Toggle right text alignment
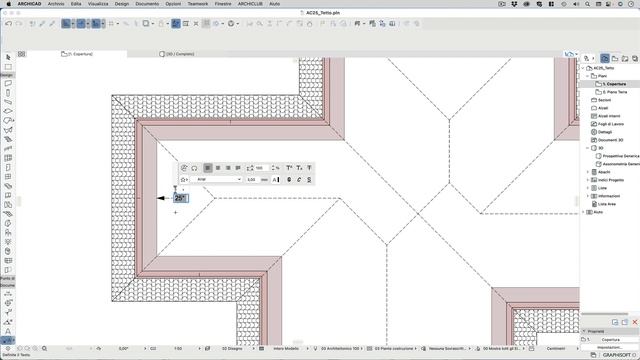This screenshot has width=640, height=360. click(x=228, y=168)
